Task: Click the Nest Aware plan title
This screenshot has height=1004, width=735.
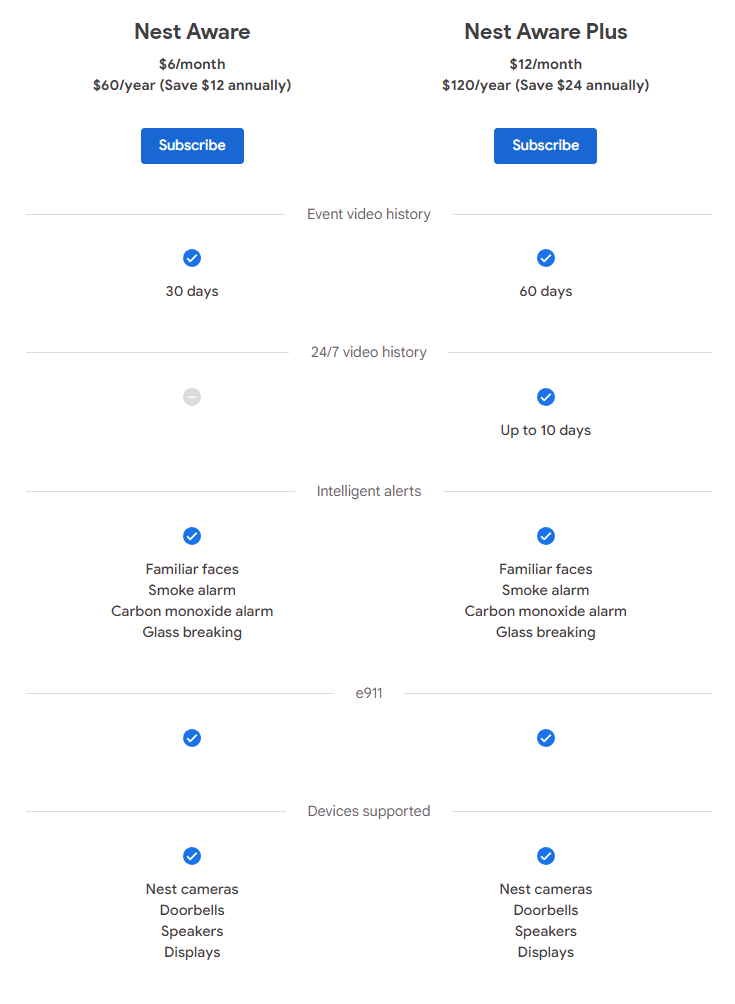Action: 192,32
